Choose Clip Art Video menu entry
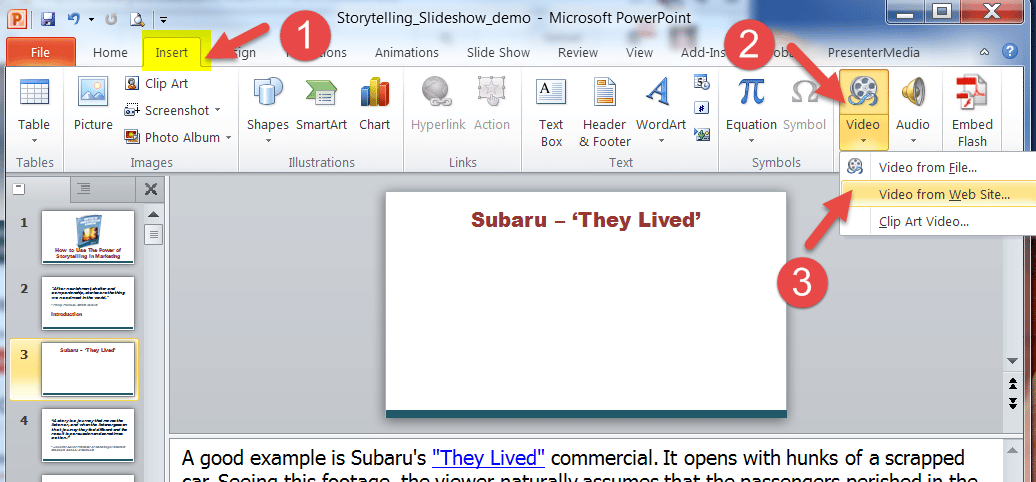This screenshot has height=482, width=1036. pos(938,222)
